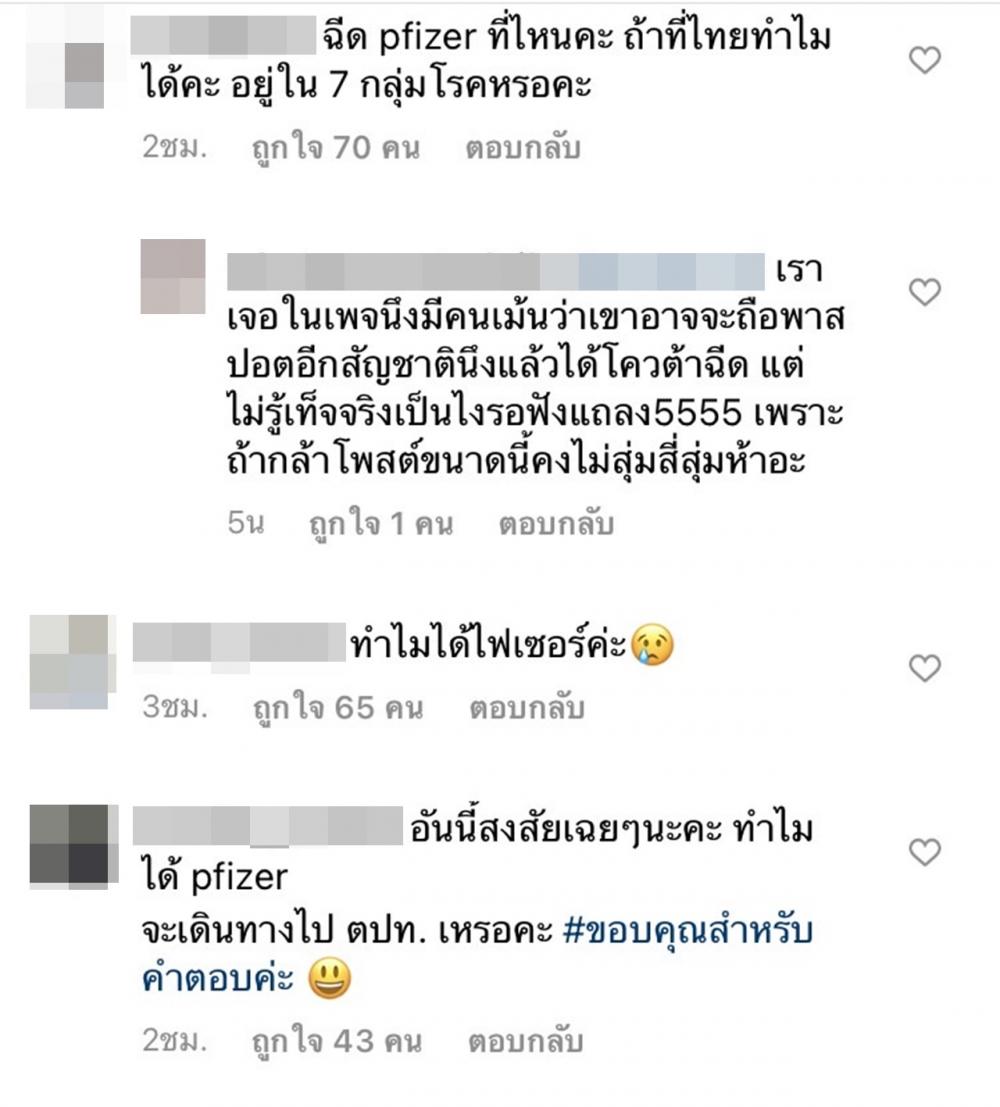The width and height of the screenshot is (1000, 1107).
Task: Tap the heart on the hashtag comment
Action: tap(924, 852)
